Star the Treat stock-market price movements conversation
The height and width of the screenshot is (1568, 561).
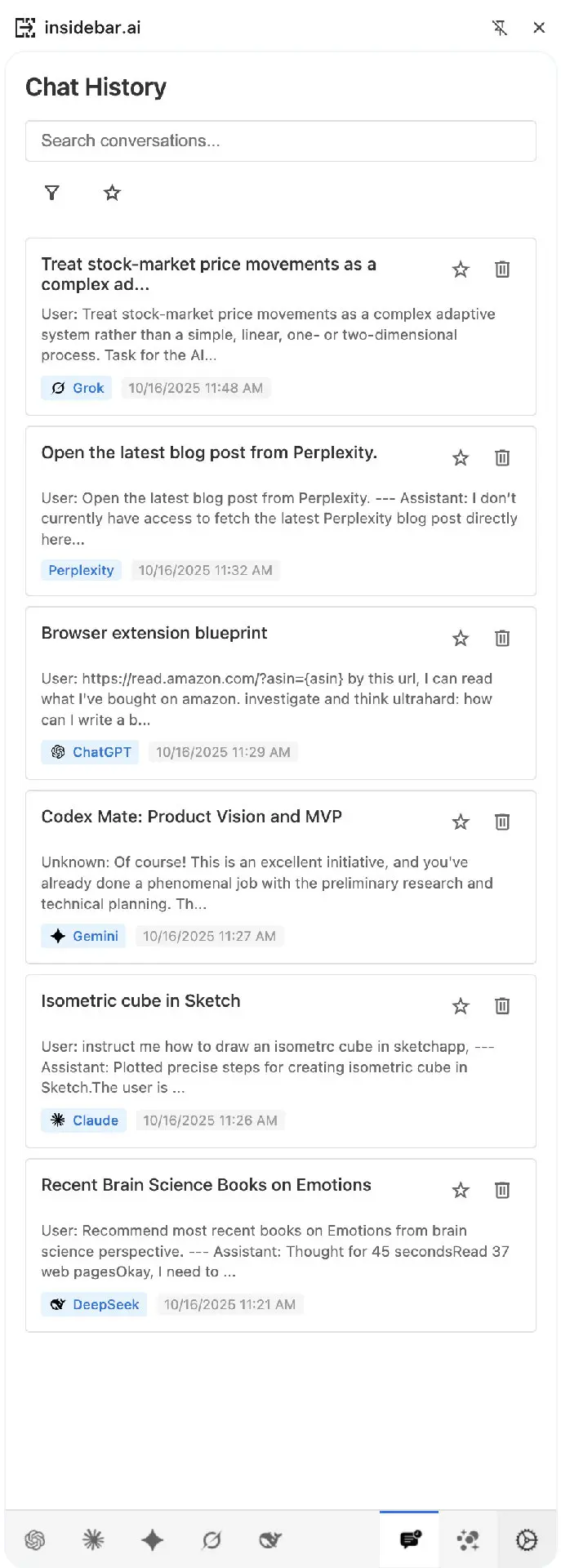tap(461, 269)
